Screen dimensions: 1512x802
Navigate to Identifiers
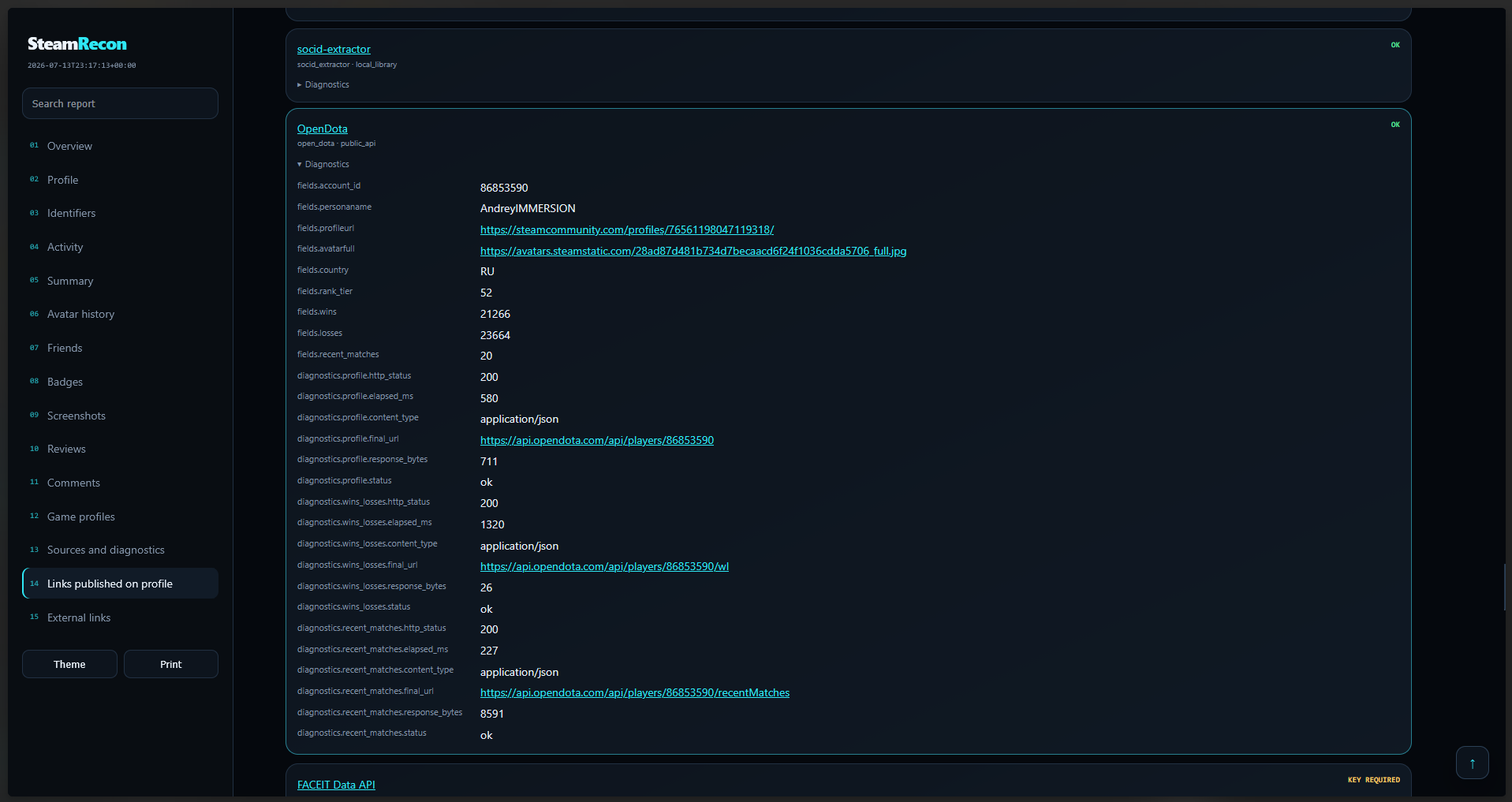click(x=120, y=213)
